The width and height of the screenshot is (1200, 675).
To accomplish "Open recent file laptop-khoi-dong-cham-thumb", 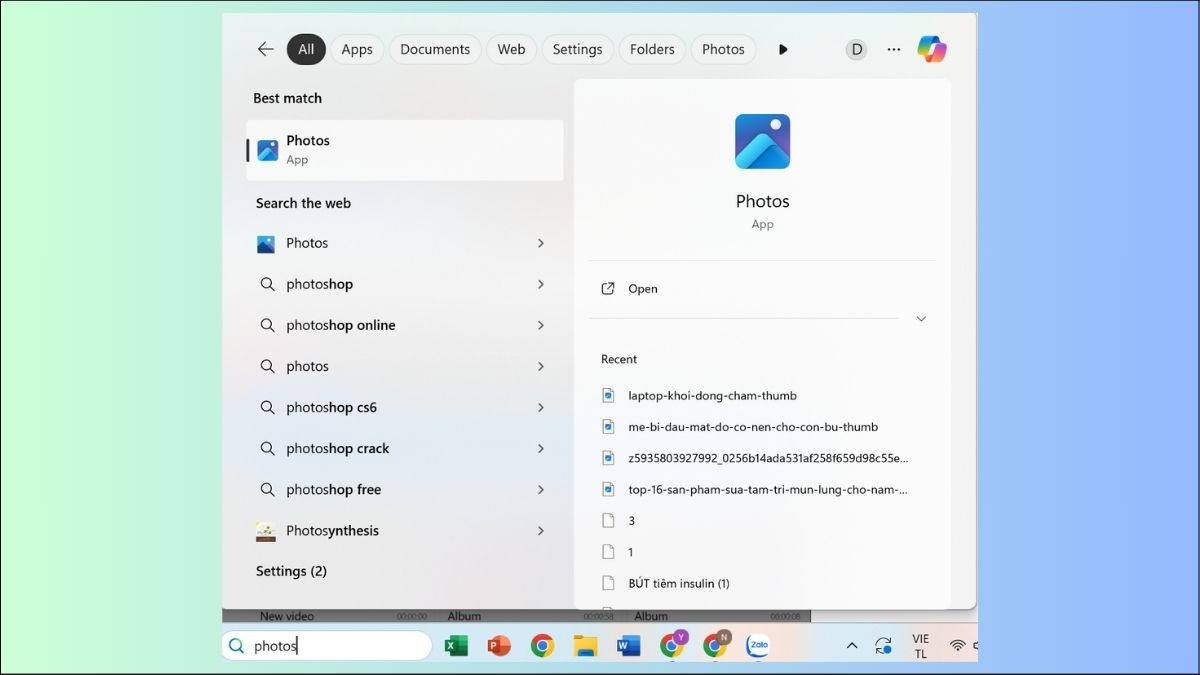I will pyautogui.click(x=712, y=396).
